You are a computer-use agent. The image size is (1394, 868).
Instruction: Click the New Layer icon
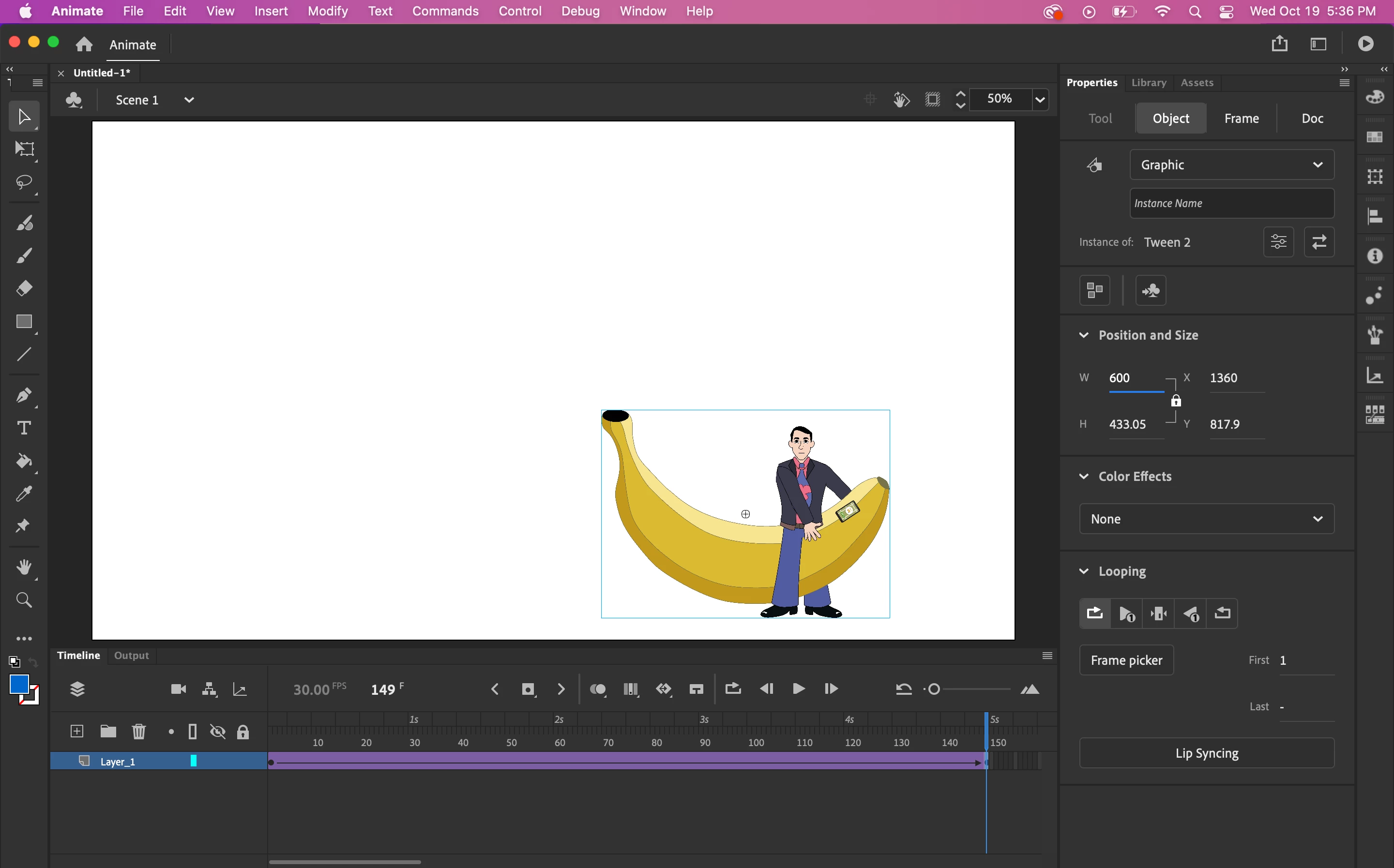coord(77,732)
